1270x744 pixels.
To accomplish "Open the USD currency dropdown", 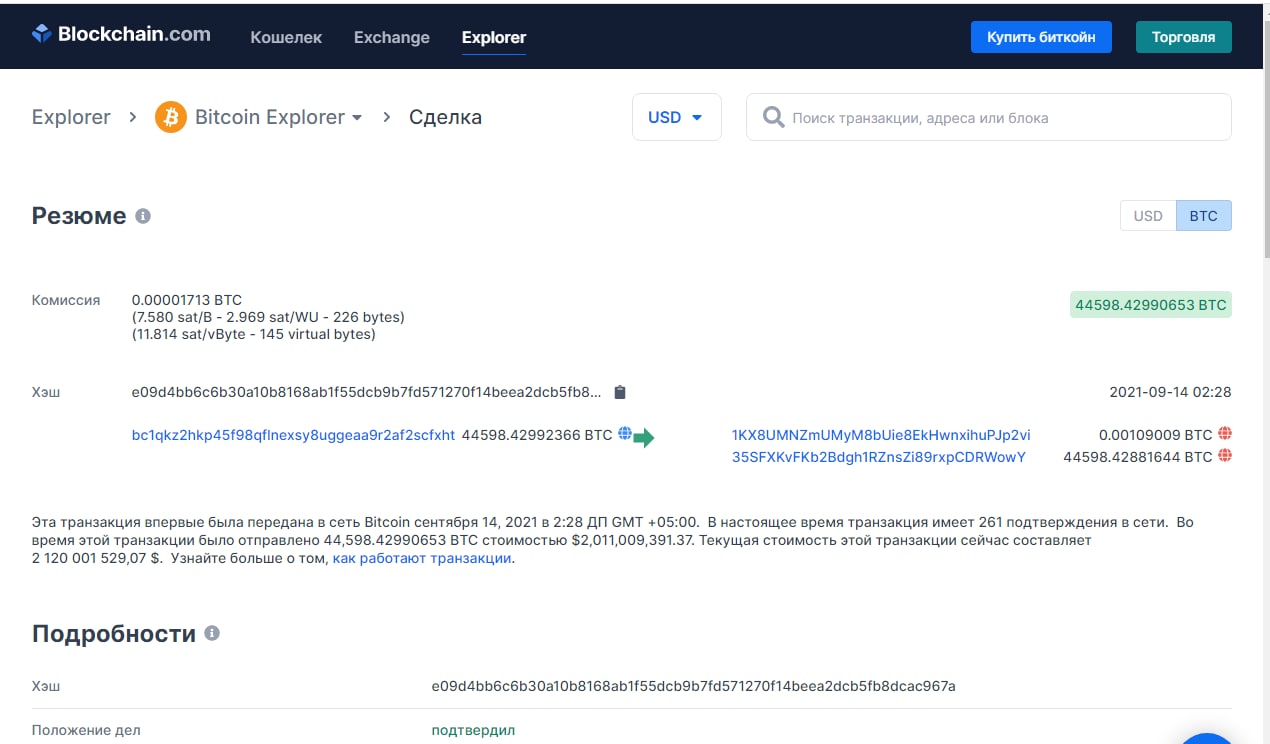I will pyautogui.click(x=676, y=117).
